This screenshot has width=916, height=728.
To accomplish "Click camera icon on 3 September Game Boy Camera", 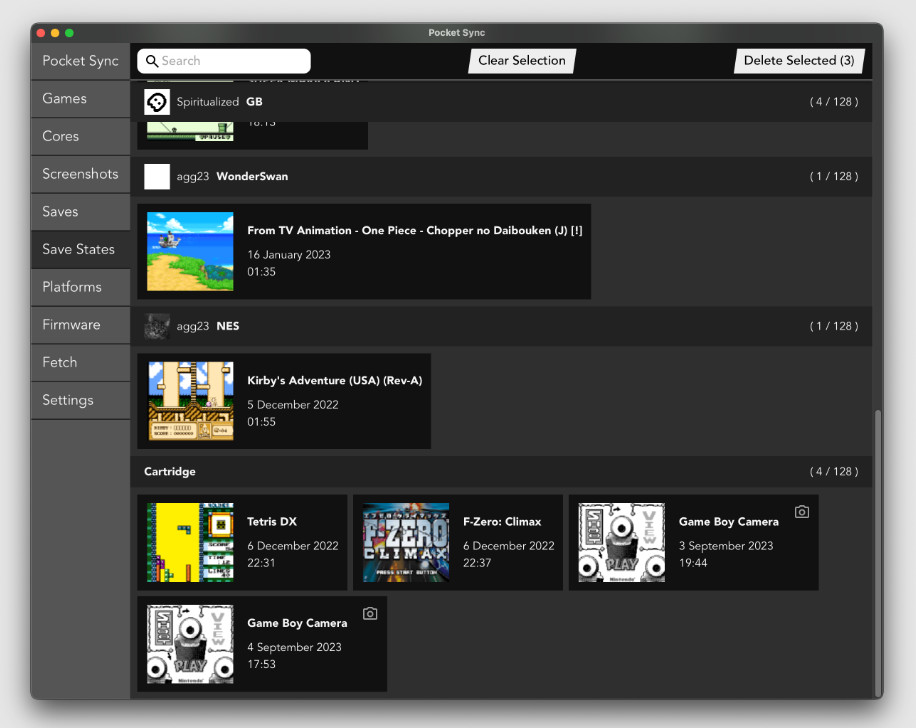I will [x=802, y=512].
